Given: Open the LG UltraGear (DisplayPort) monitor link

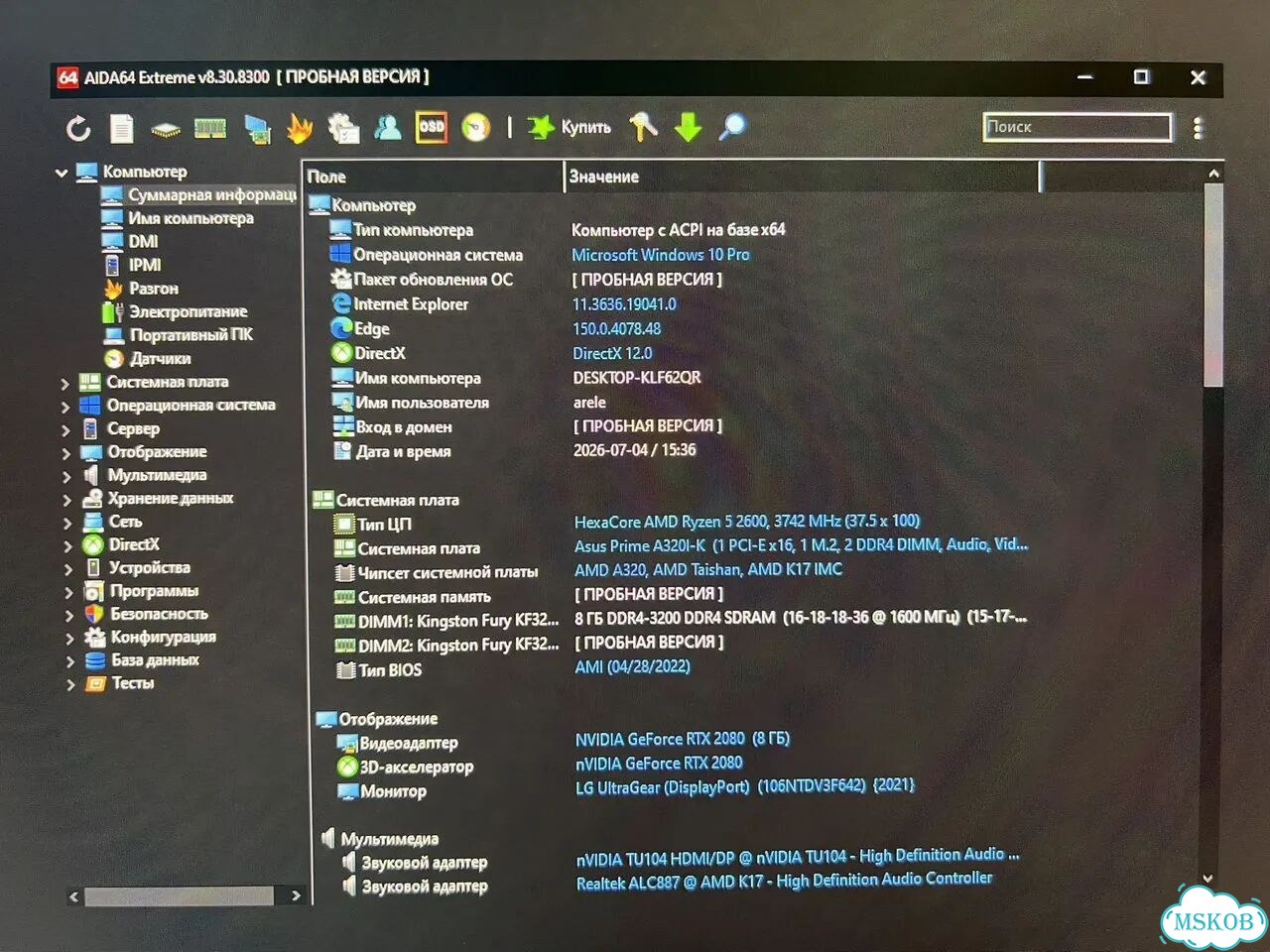Looking at the screenshot, I should pyautogui.click(x=745, y=786).
